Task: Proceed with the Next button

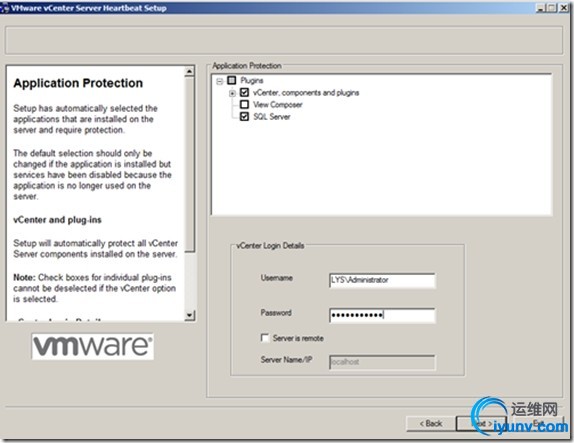Action: pyautogui.click(x=482, y=423)
